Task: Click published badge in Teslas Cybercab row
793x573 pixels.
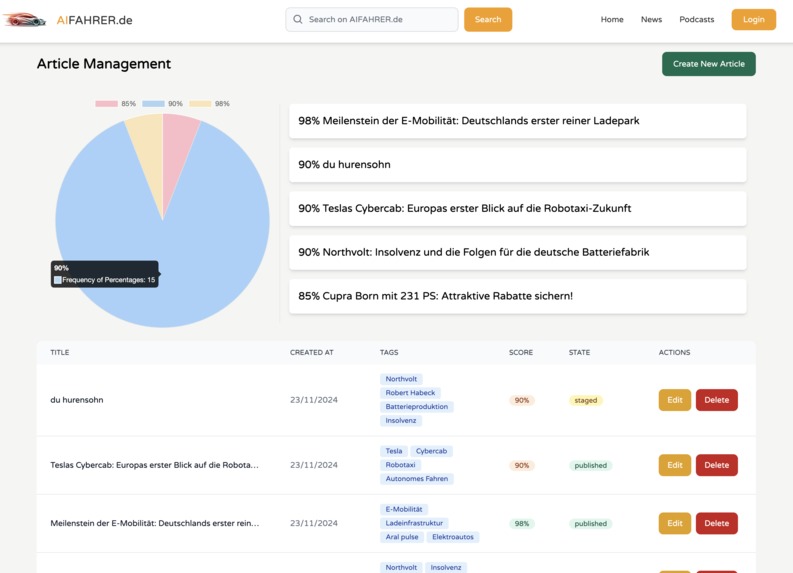Action: [590, 465]
